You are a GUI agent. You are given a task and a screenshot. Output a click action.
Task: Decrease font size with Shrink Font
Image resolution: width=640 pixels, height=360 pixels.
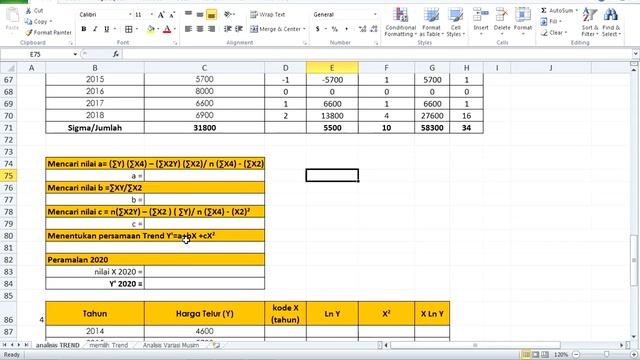click(172, 15)
